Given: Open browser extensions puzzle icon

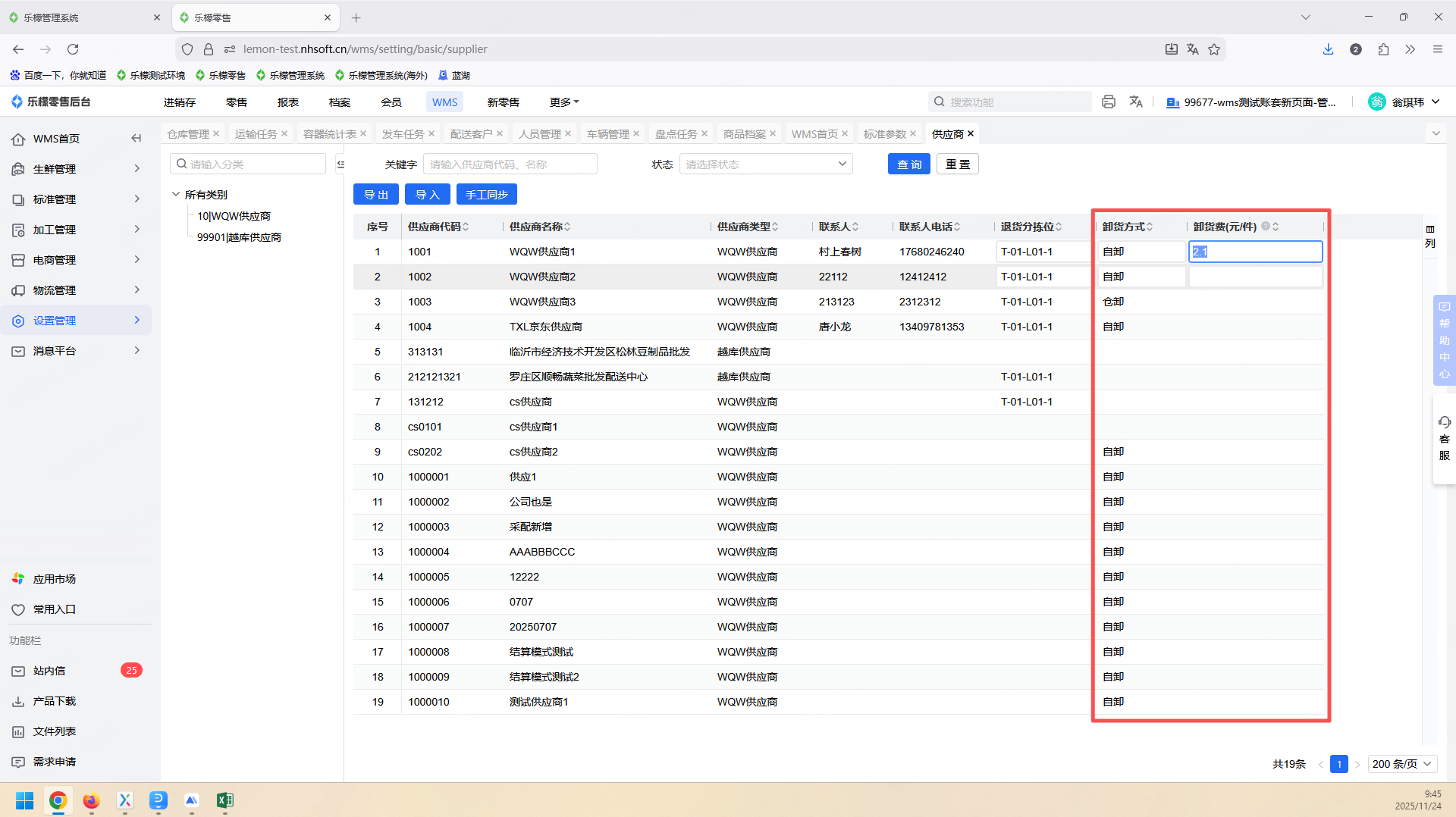Looking at the screenshot, I should [x=1383, y=49].
